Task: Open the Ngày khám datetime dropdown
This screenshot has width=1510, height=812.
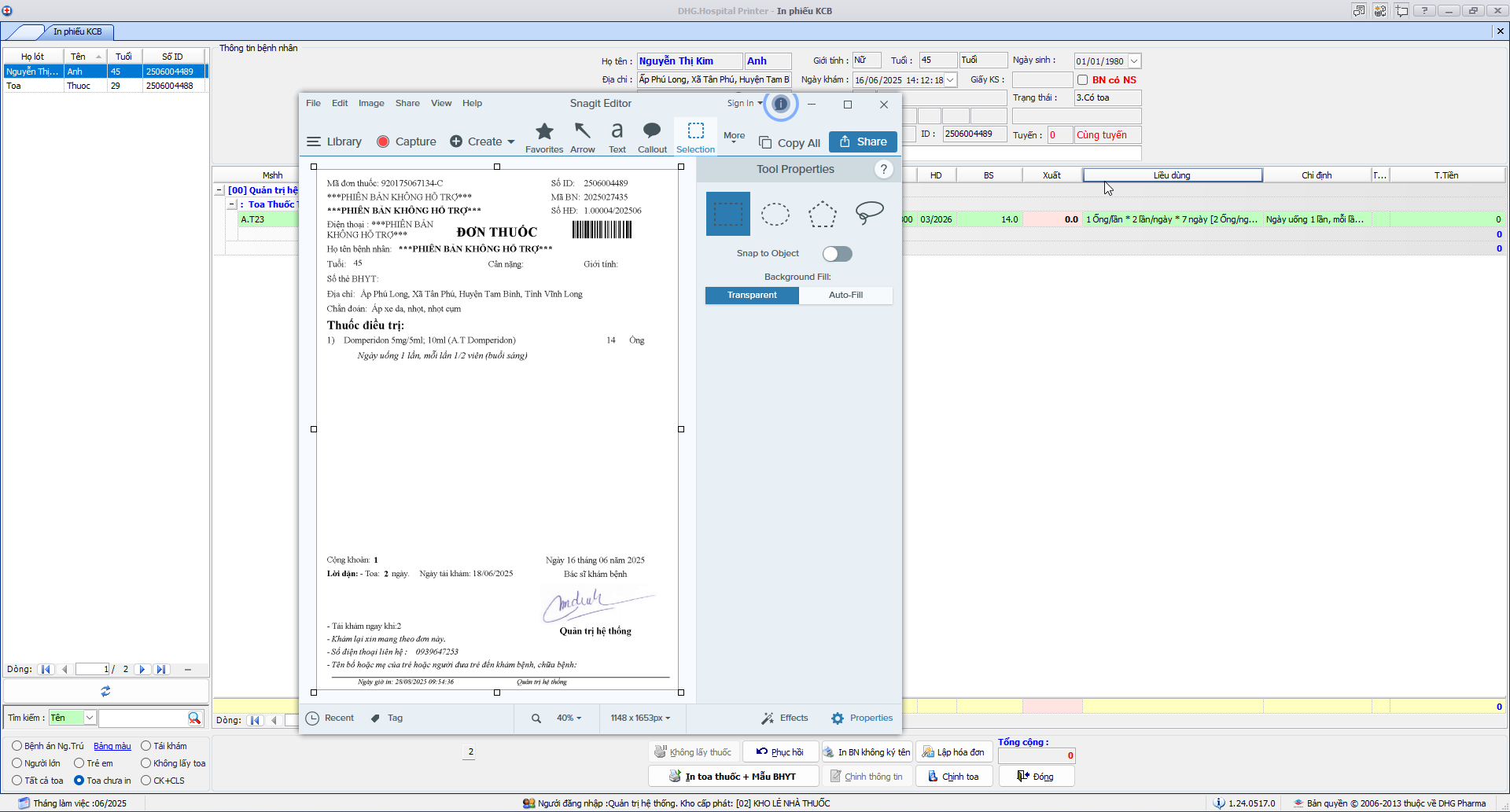Action: (x=950, y=80)
